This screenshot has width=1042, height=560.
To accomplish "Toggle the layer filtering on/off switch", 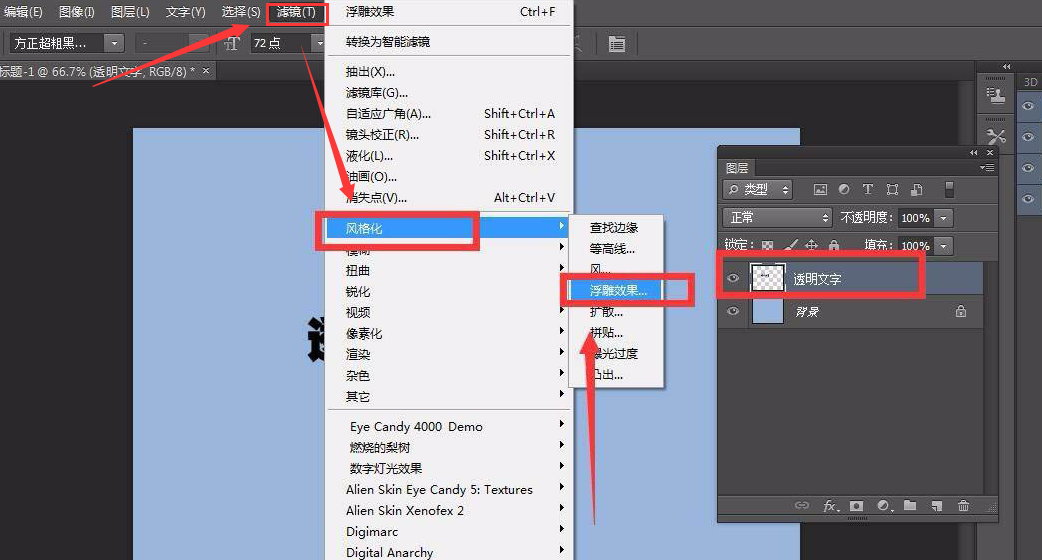I will [949, 189].
